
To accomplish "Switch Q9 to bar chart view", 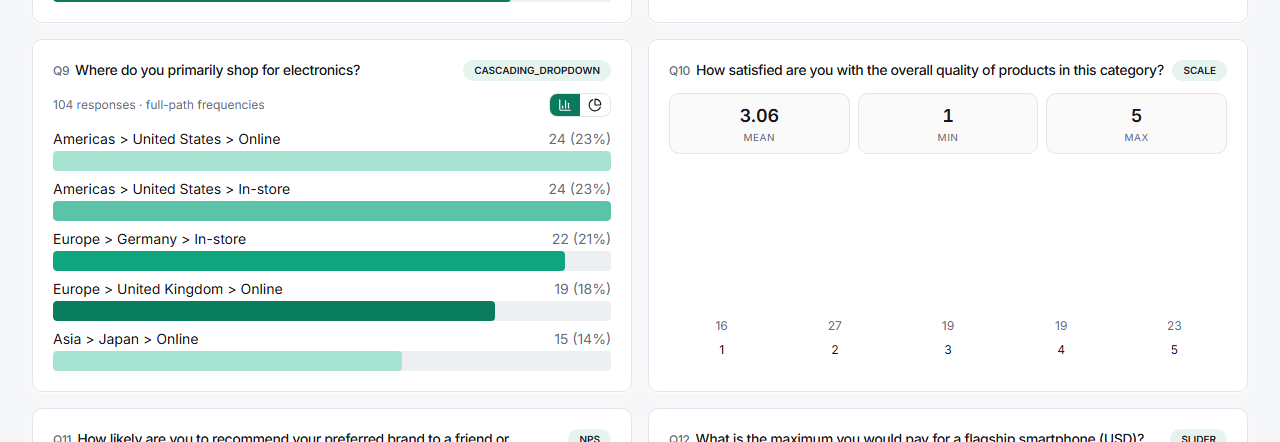I will point(565,105).
